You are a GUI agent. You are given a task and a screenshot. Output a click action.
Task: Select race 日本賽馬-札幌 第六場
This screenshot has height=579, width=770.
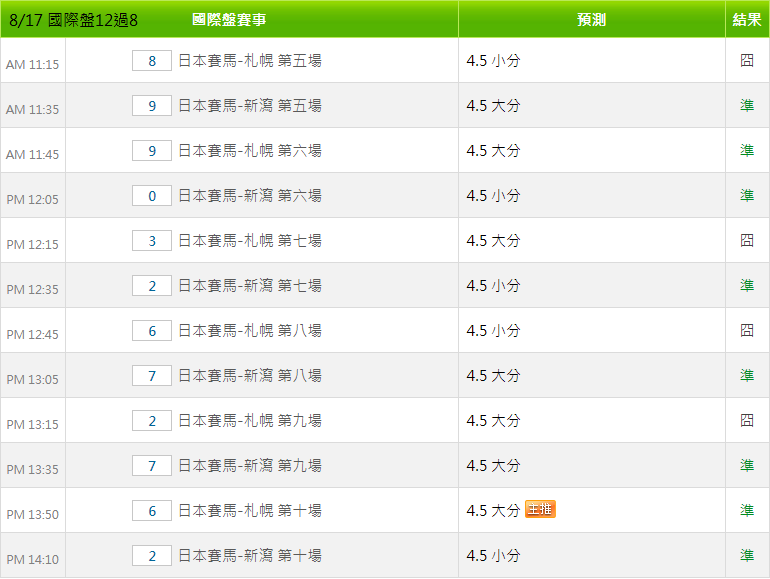(250, 151)
